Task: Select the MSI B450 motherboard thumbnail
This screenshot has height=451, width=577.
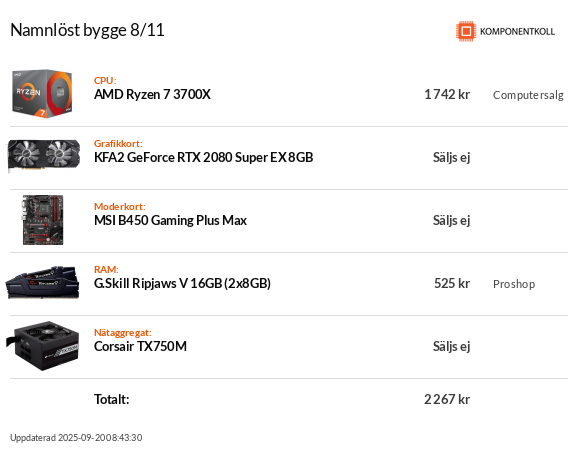Action: point(43,220)
